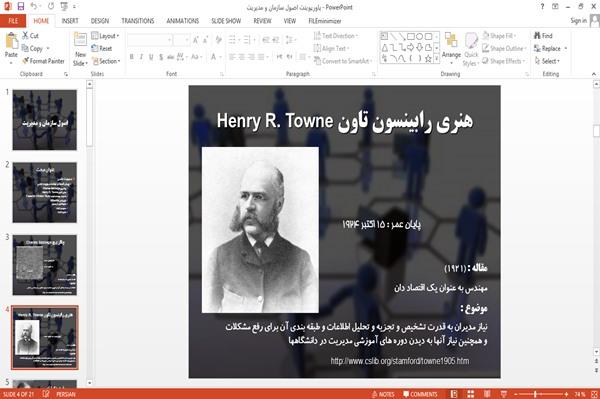Viewport: 600px width, 399px height.
Task: Select the star shape in shapes gallery
Action: pos(428,59)
